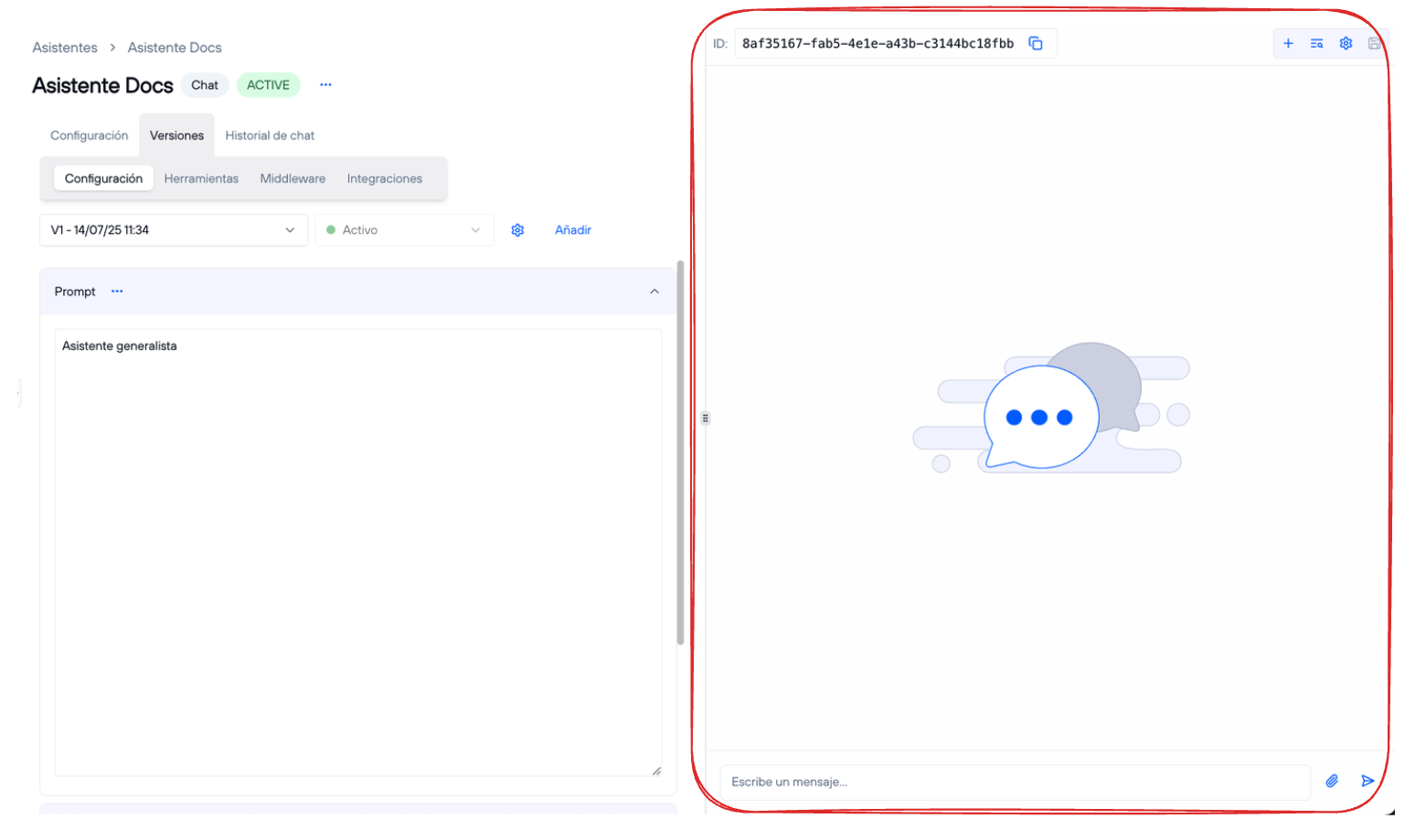
Task: Open version settings gear beside Activo
Action: (517, 230)
